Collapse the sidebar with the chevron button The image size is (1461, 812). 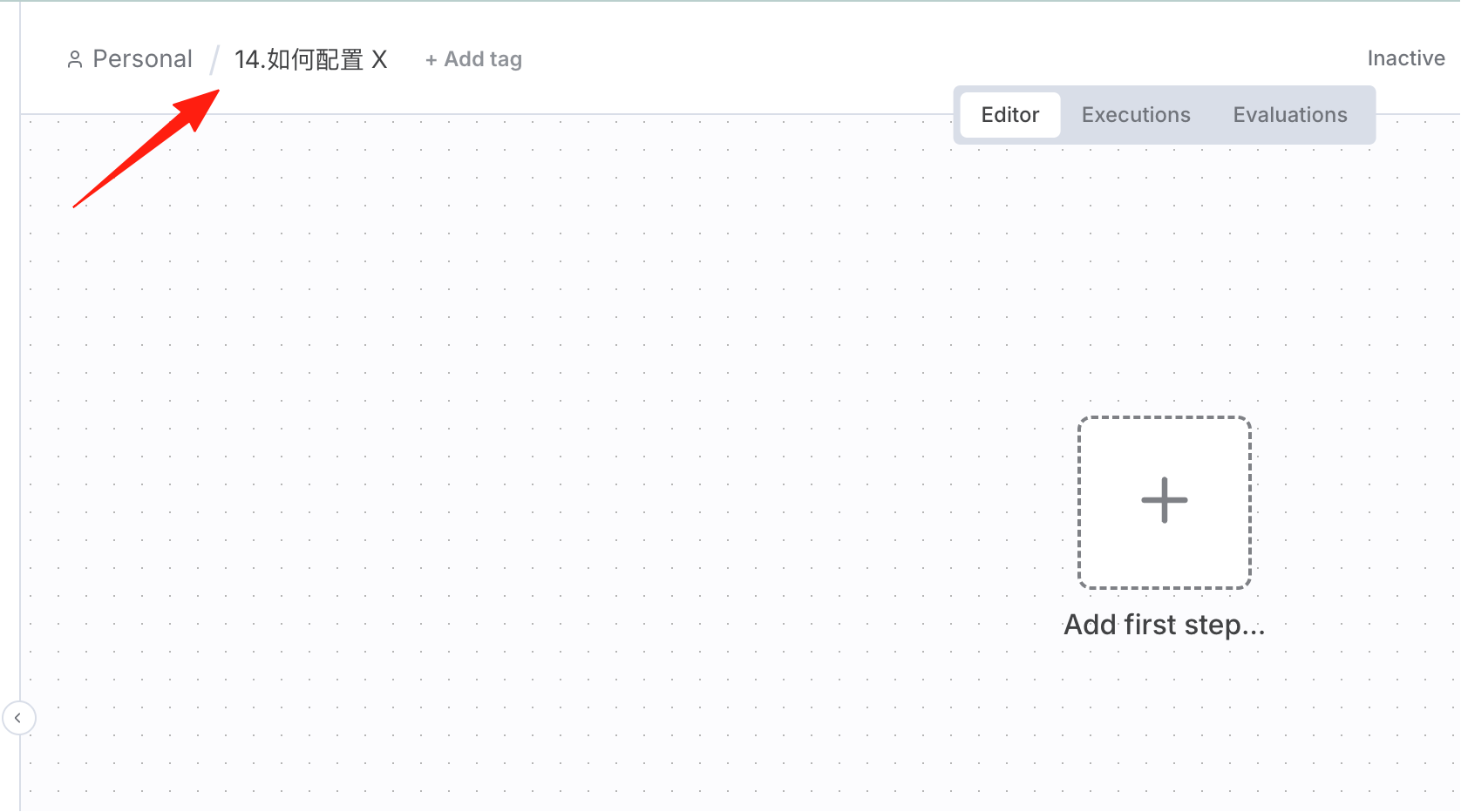[18, 718]
